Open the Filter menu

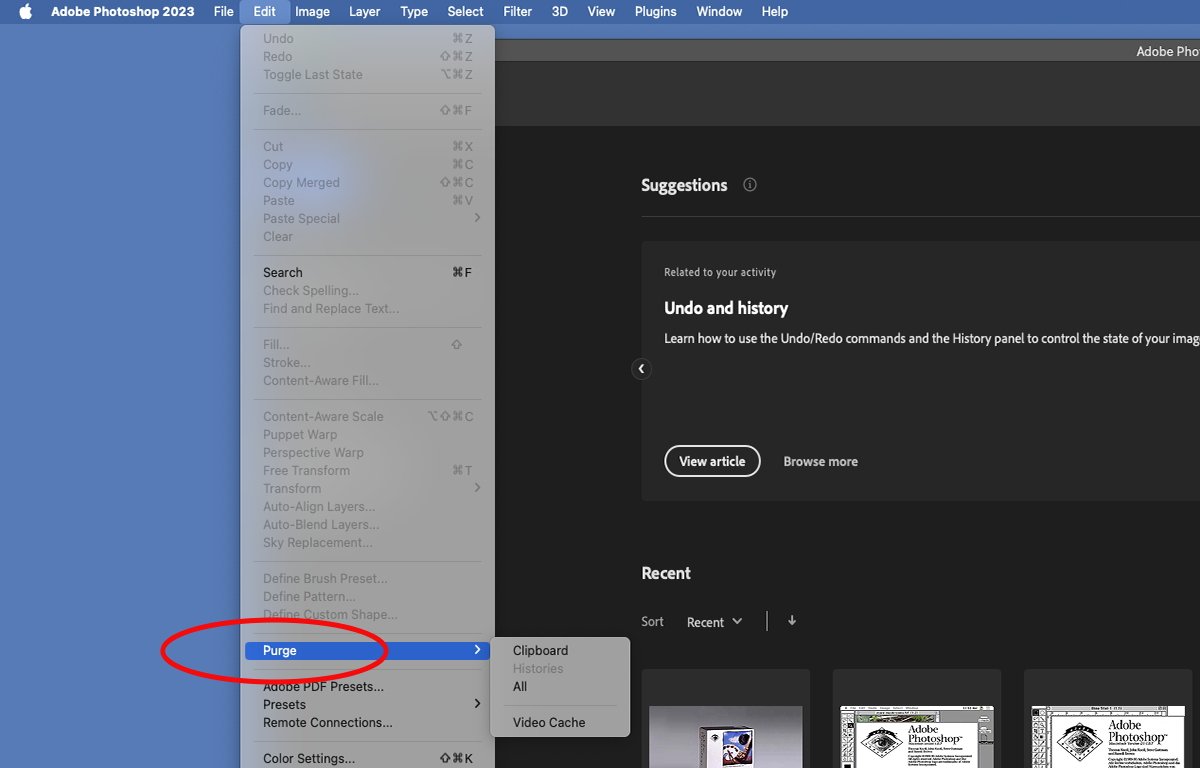pos(517,11)
